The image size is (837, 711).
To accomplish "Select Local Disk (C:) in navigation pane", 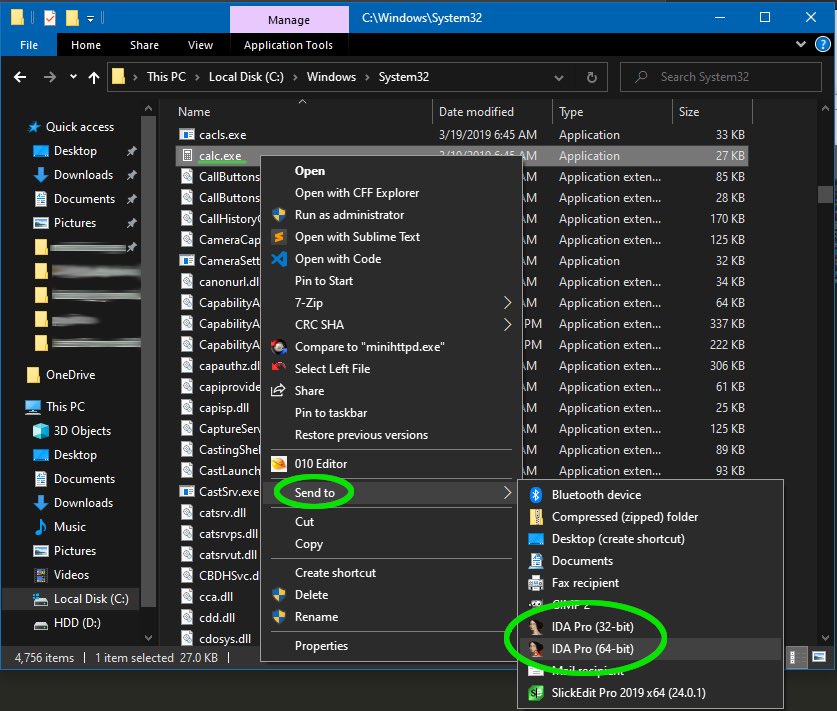I will [x=91, y=599].
